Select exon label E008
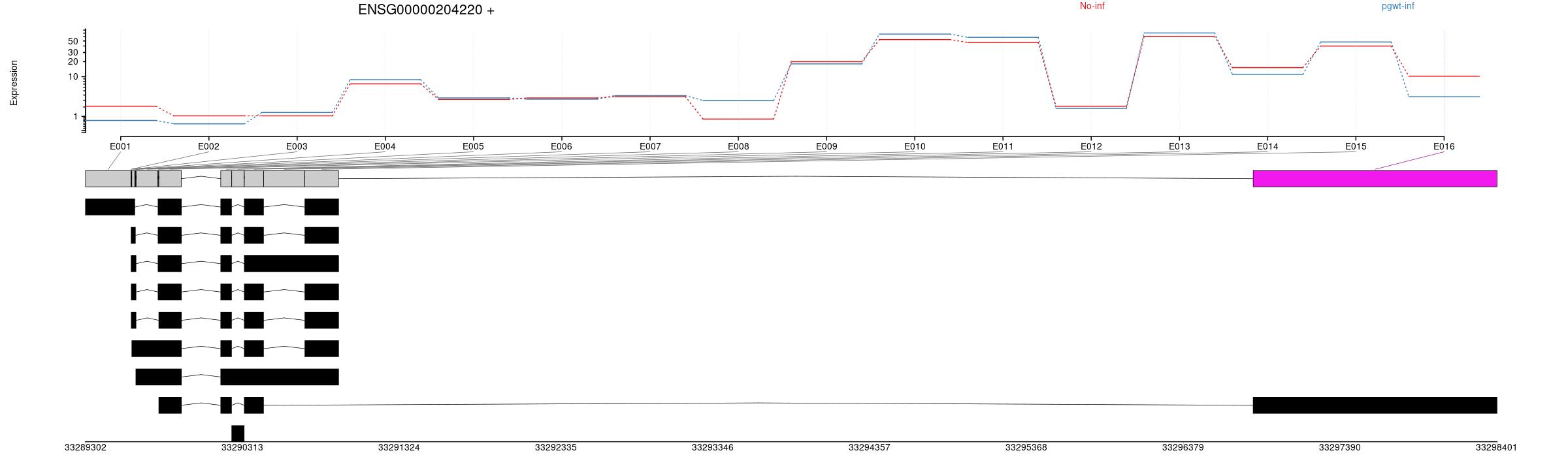Screen dimensions: 1568x457 [x=738, y=146]
